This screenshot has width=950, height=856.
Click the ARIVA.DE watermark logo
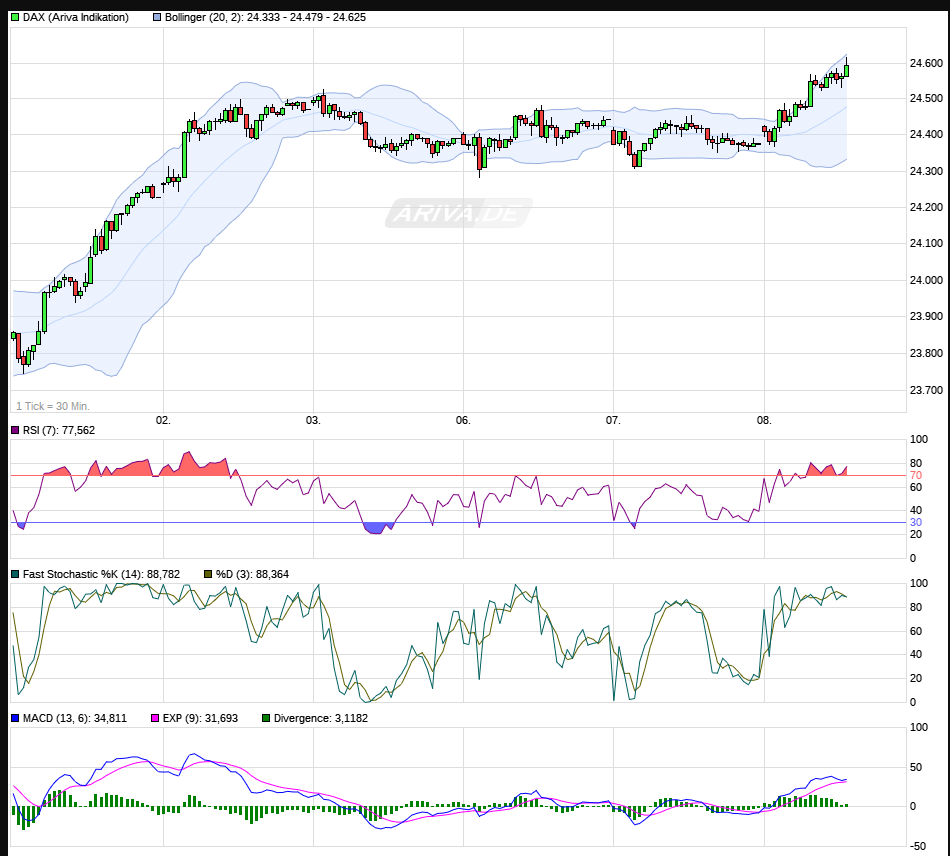(458, 213)
